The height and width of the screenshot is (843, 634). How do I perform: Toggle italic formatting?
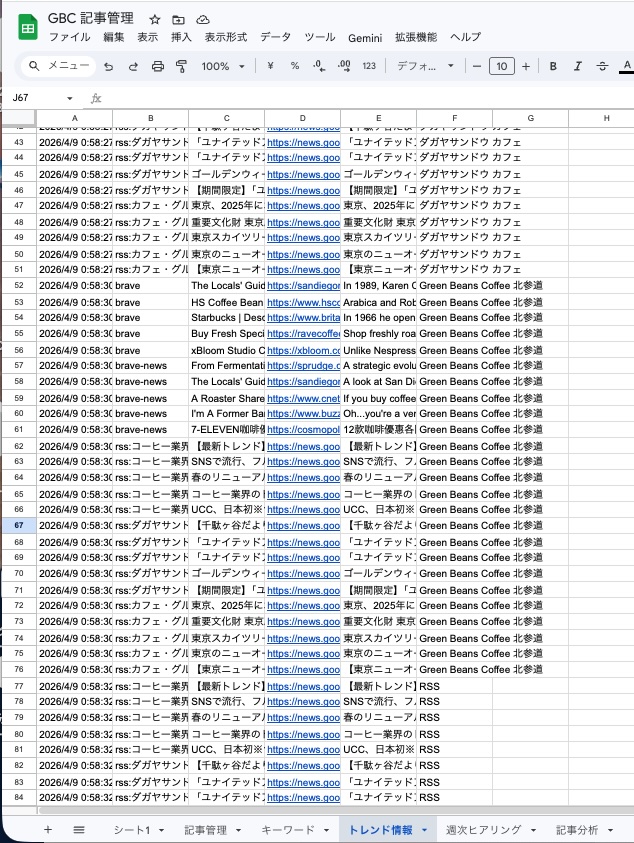point(578,66)
